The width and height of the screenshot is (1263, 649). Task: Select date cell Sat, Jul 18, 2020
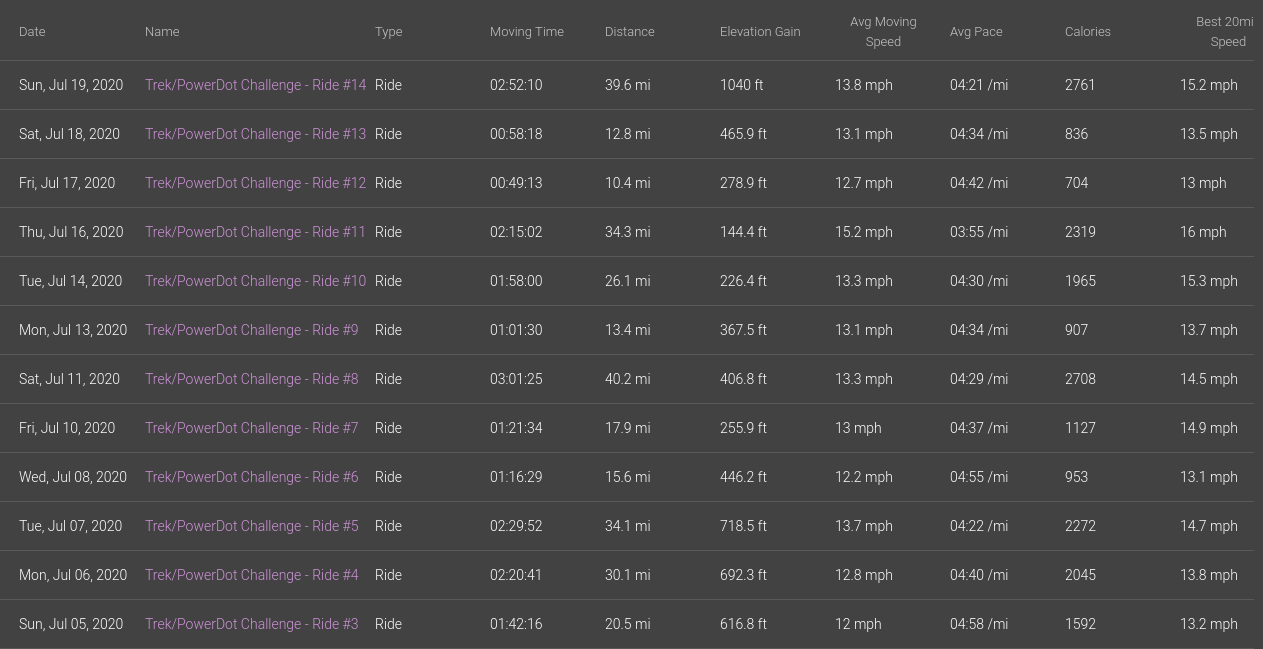point(69,134)
